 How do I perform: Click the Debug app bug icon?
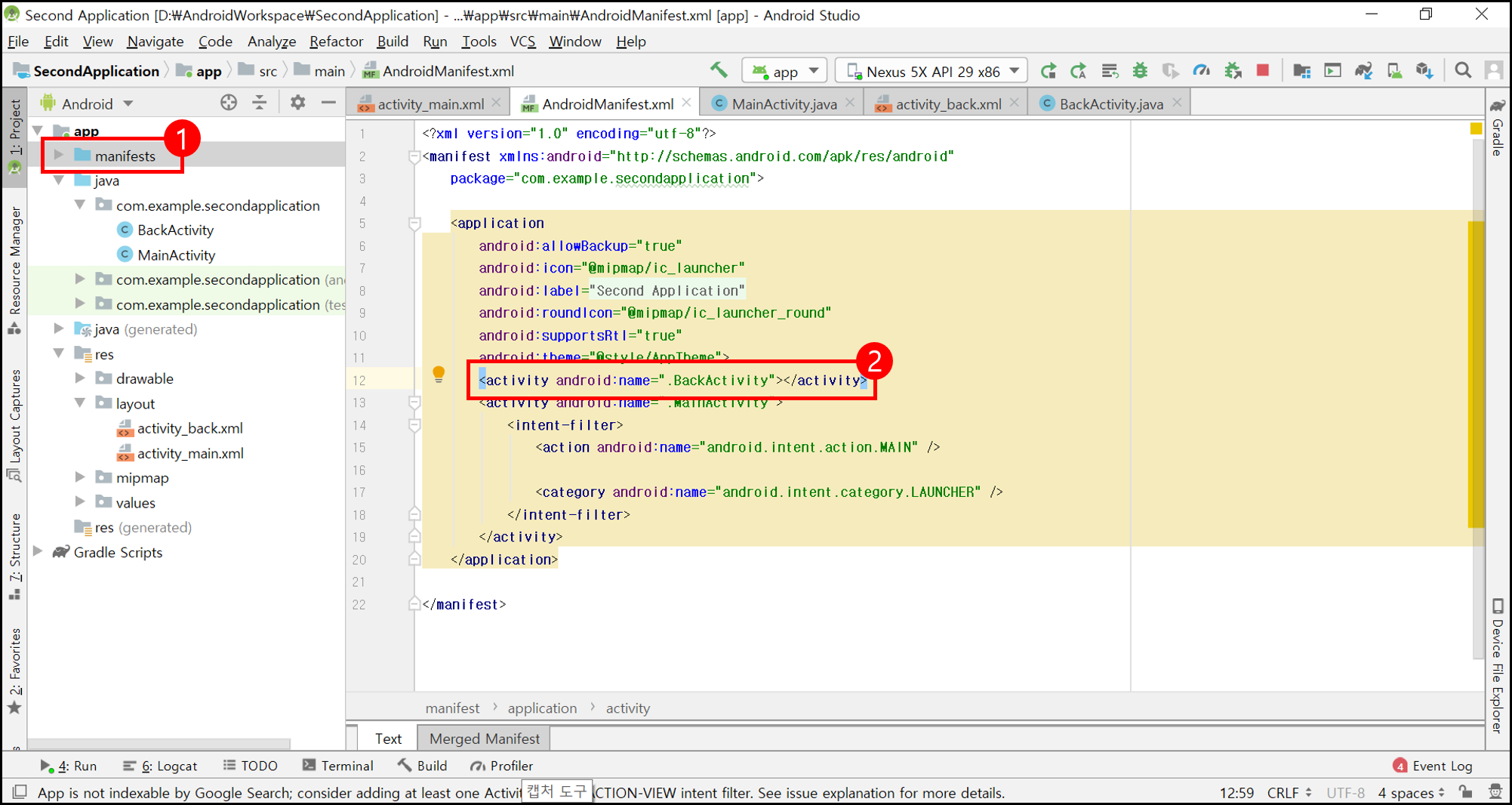pos(1140,71)
